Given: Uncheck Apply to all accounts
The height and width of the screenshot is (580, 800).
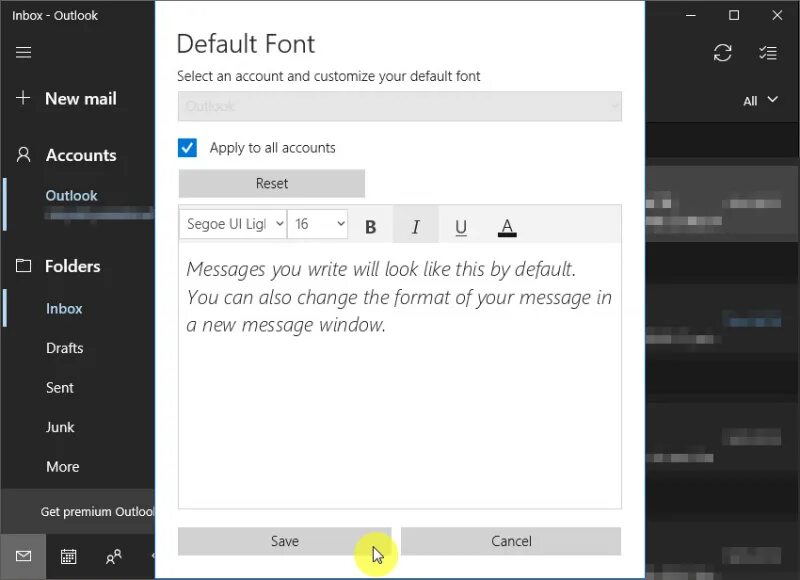Looking at the screenshot, I should coord(187,148).
